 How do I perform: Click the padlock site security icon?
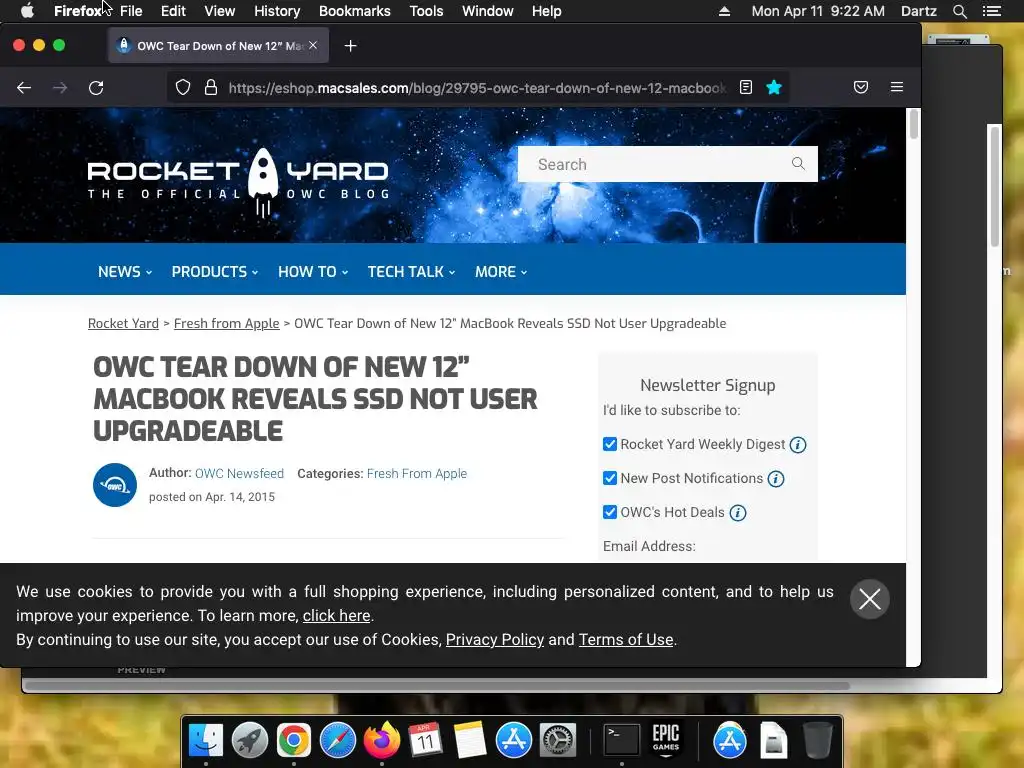pyautogui.click(x=210, y=88)
